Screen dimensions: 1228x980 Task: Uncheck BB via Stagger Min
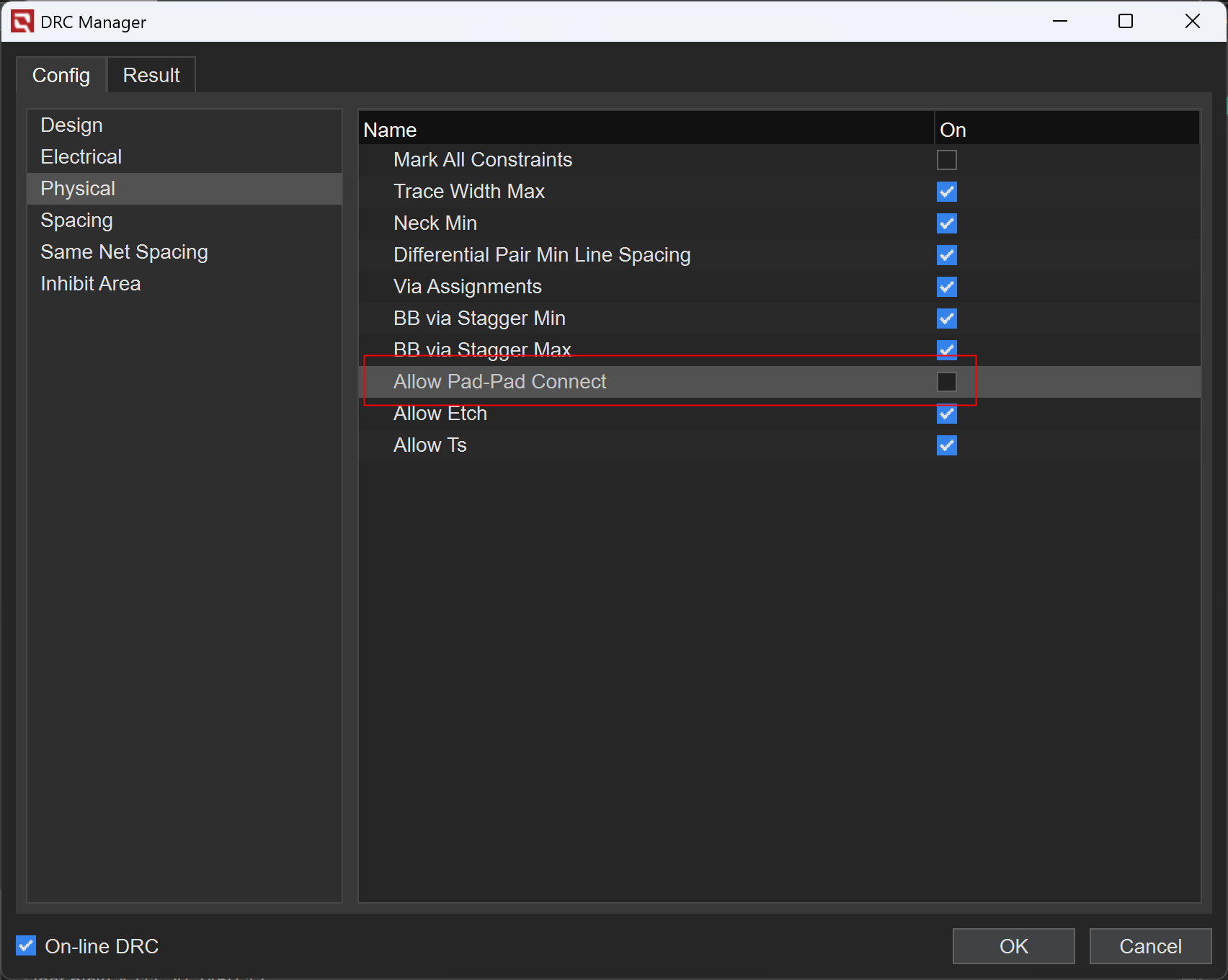[x=946, y=318]
